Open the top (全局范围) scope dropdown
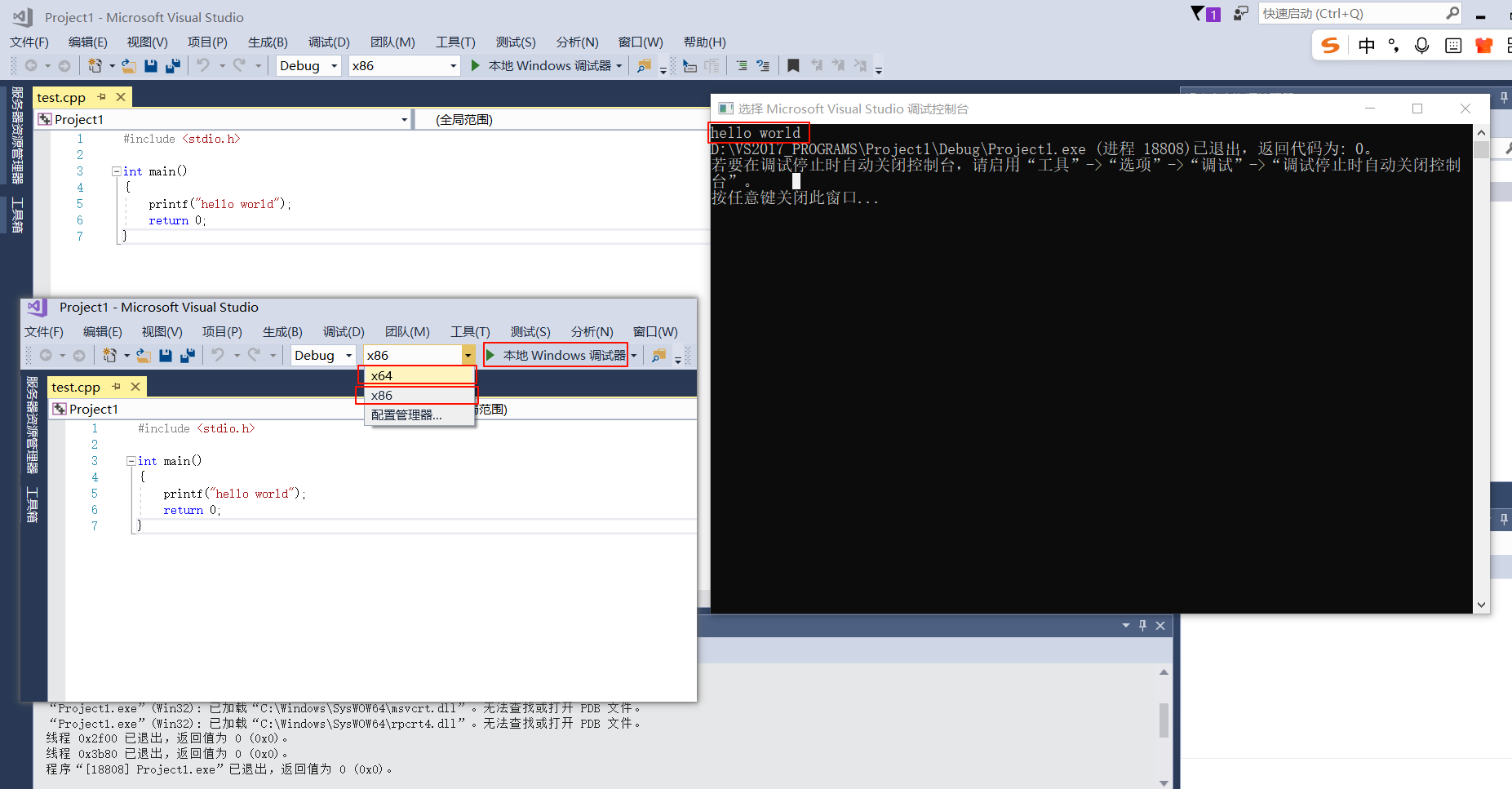Screen dimensions: 1512x789 tap(563, 120)
